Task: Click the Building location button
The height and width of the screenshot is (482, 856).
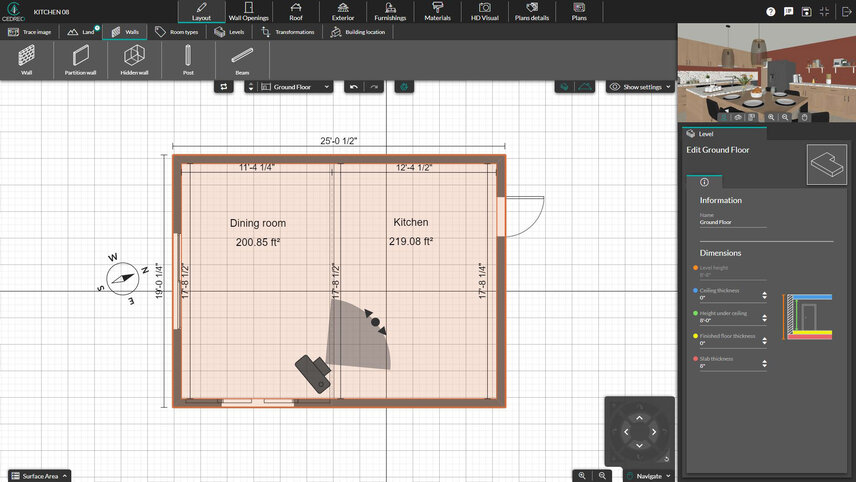Action: tap(358, 32)
